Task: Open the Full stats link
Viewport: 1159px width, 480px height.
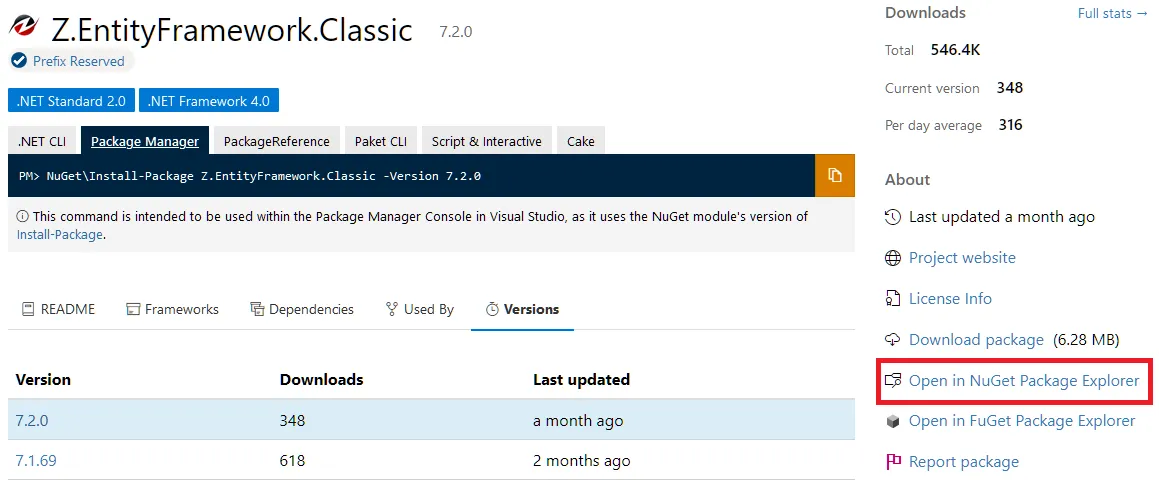Action: 1112,13
